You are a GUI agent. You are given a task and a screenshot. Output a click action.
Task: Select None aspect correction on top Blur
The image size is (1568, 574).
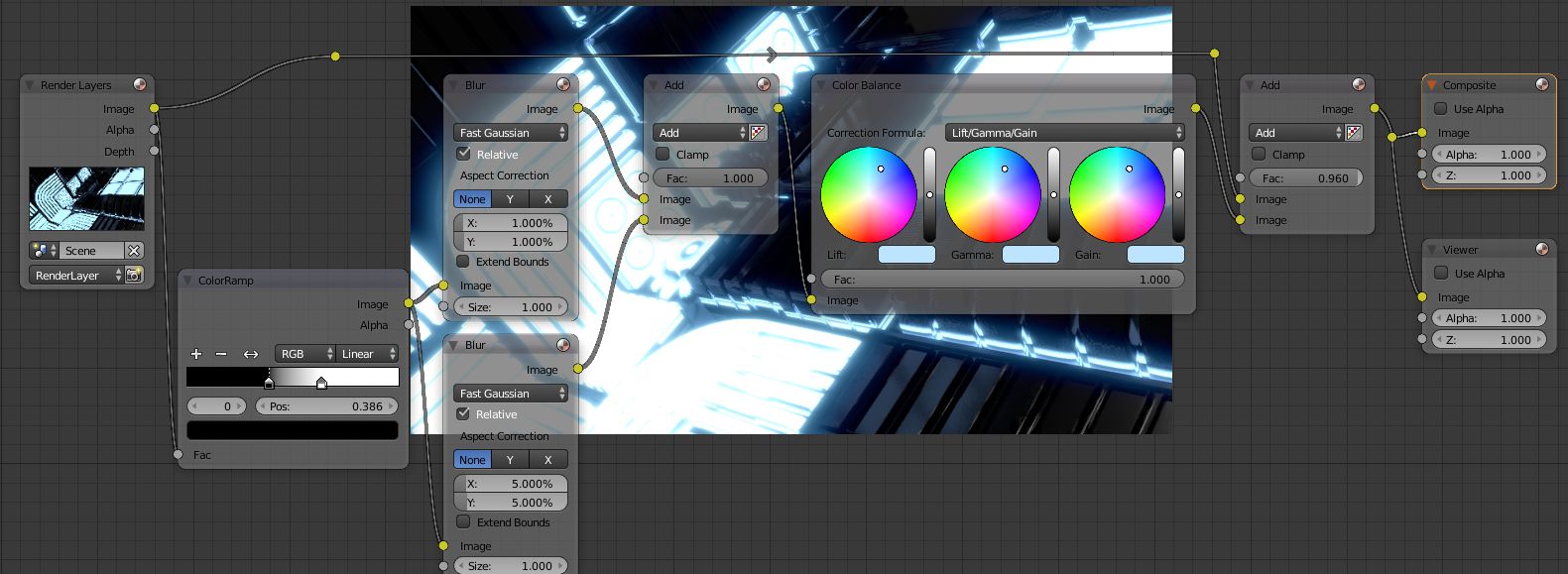[472, 199]
